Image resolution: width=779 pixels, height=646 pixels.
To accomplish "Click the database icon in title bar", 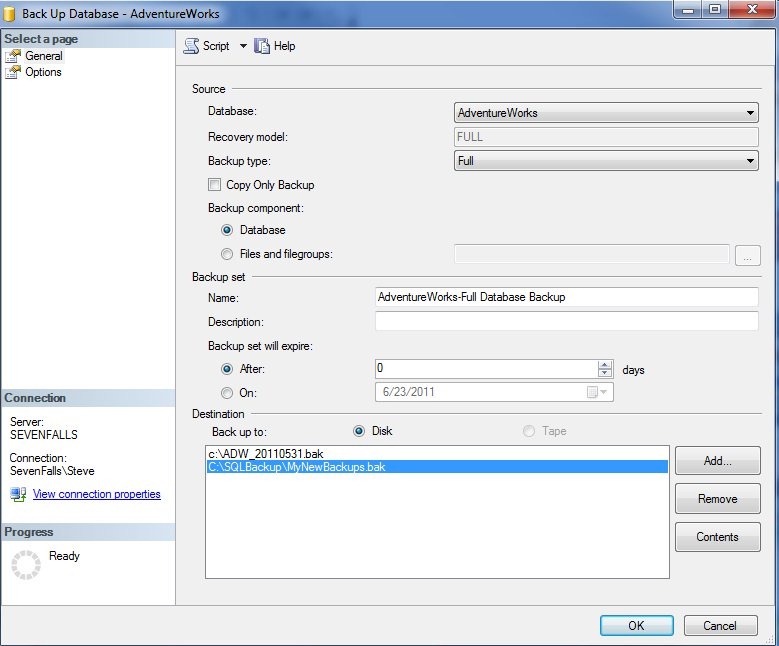I will [x=10, y=14].
